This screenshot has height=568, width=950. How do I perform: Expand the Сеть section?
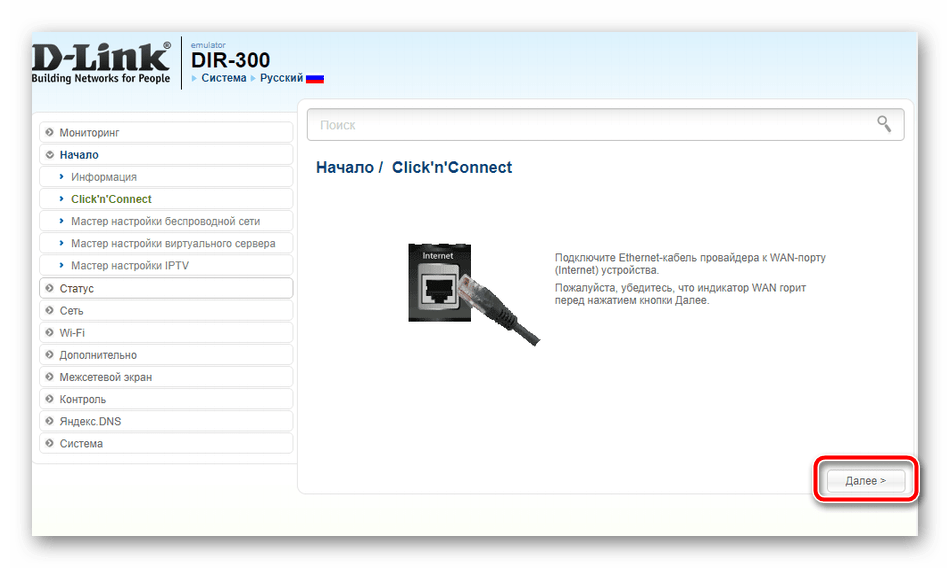[166, 310]
